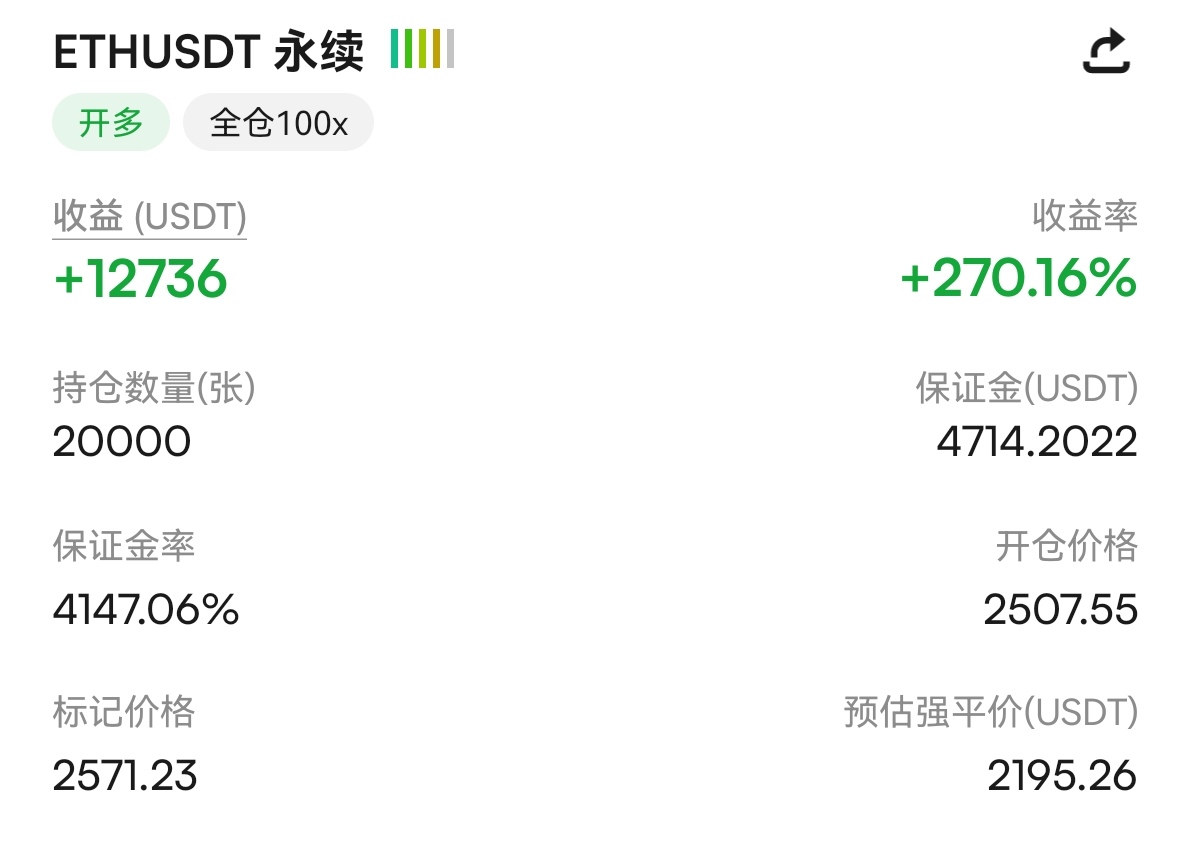Tap the 收益率 label
Viewport: 1188px width, 856px height.
[1084, 216]
